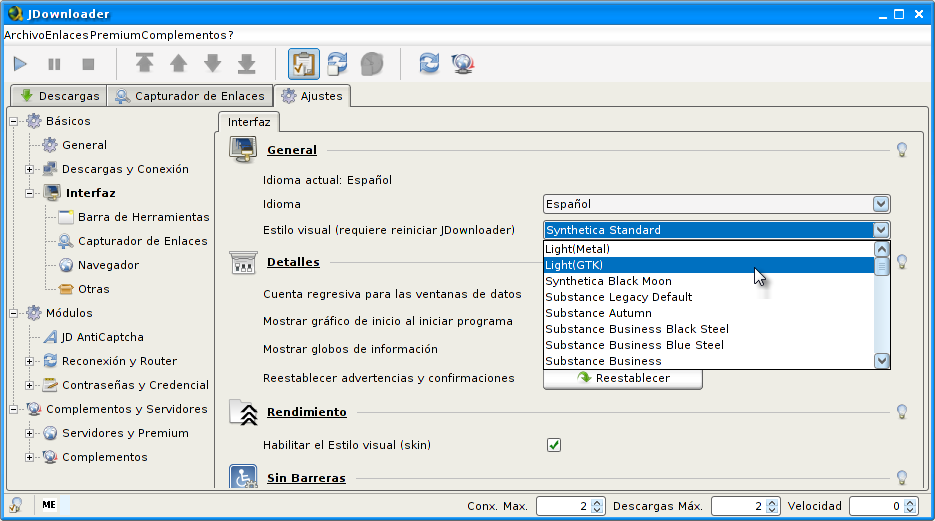Expand the Complementos tree node

click(x=29, y=457)
